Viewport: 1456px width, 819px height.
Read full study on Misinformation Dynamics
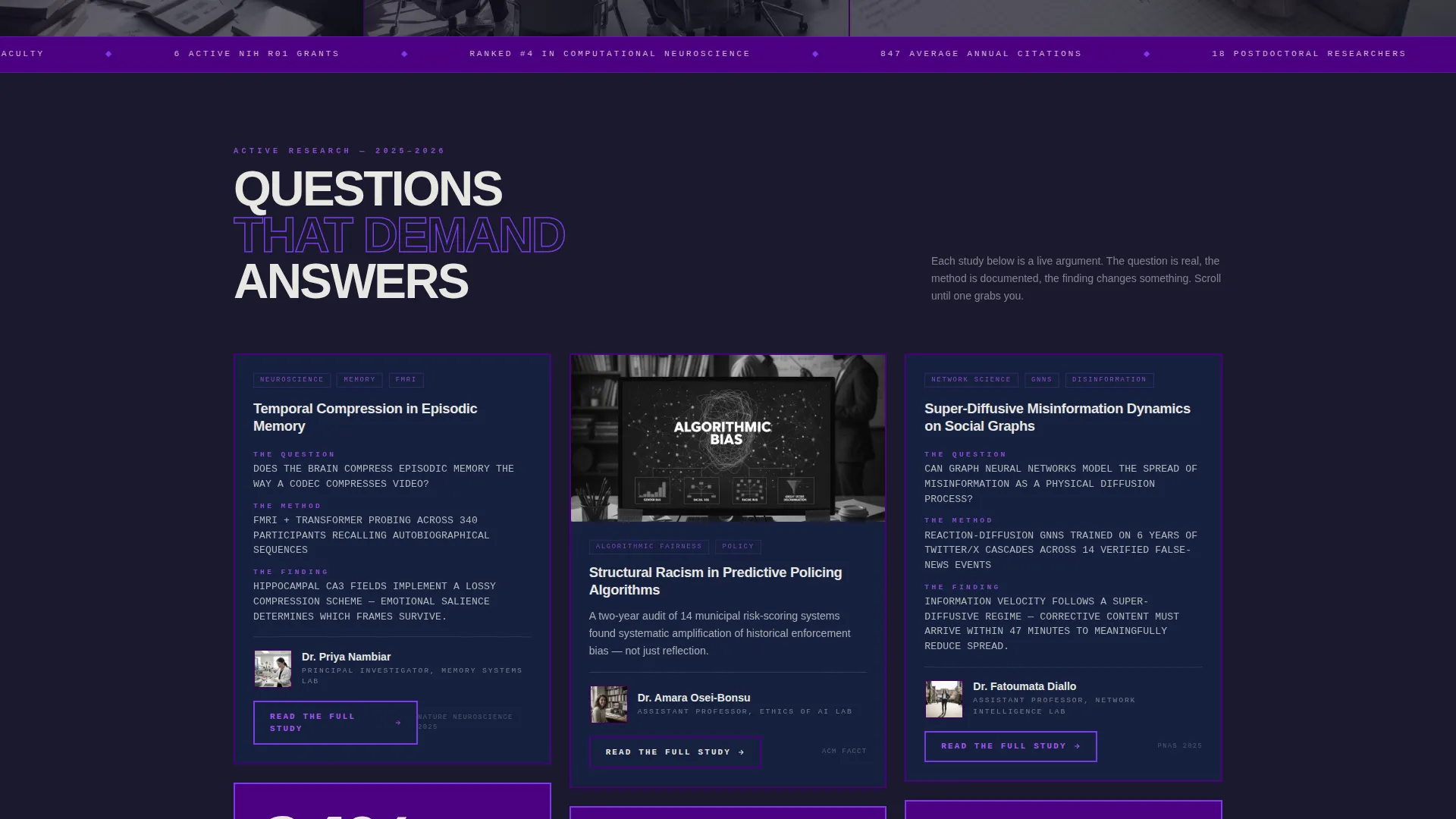coord(1010,746)
